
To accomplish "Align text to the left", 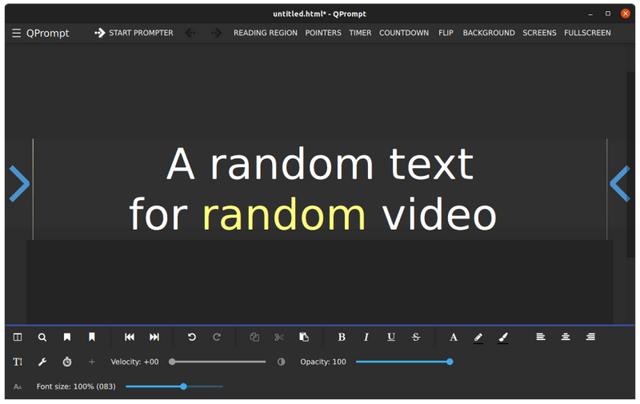I will point(541,337).
